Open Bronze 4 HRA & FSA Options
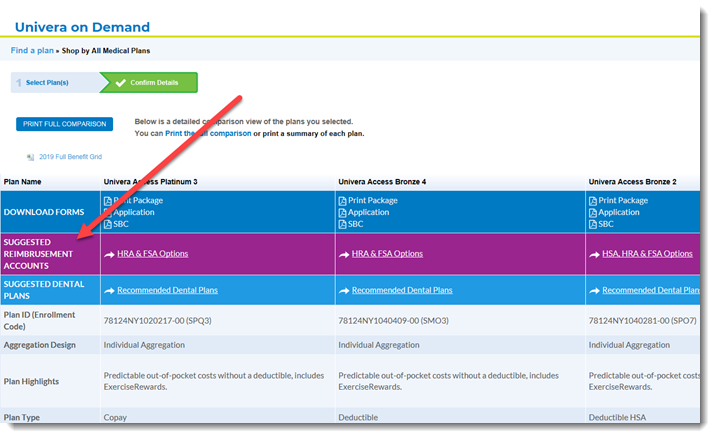The image size is (715, 439). pos(387,254)
